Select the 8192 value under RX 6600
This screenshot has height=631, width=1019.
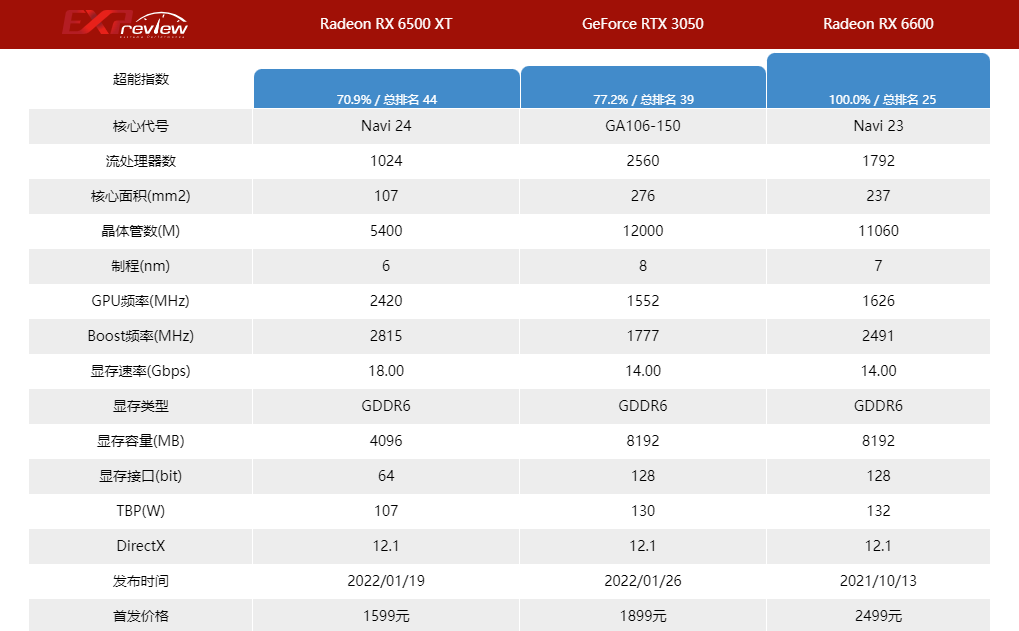[x=878, y=442]
